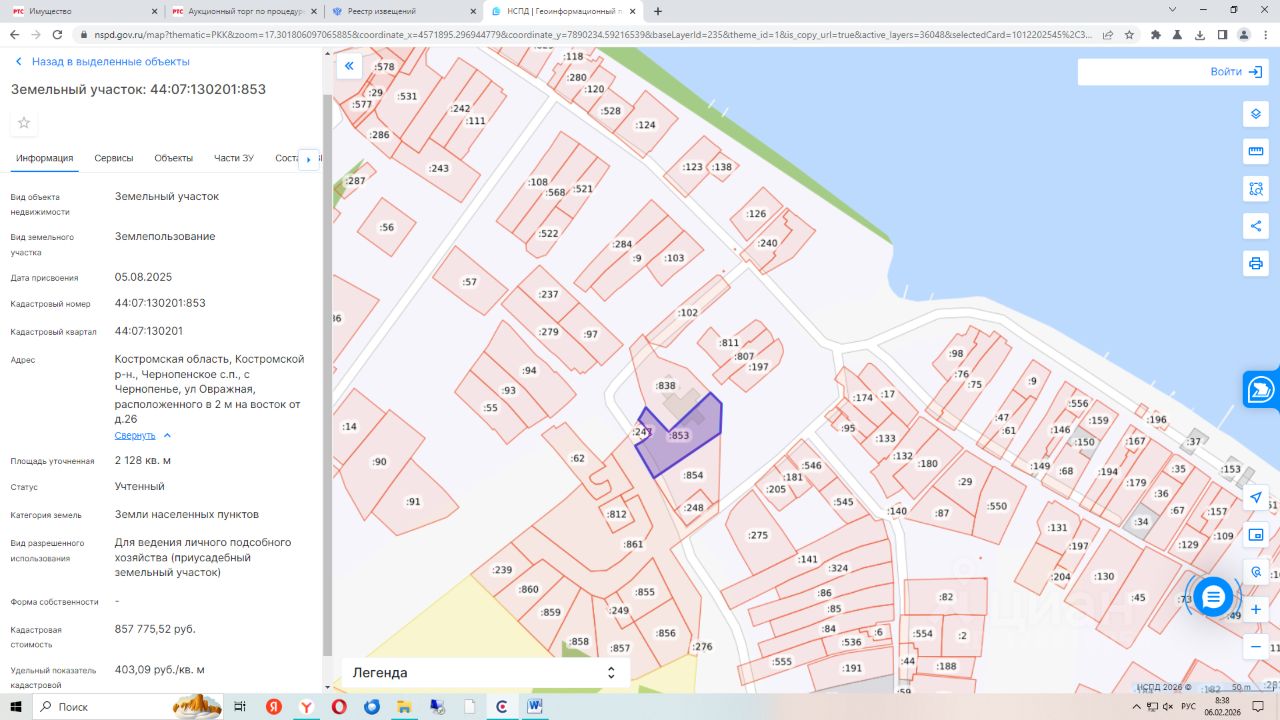
Task: Close the НСПД browser tab
Action: (632, 11)
